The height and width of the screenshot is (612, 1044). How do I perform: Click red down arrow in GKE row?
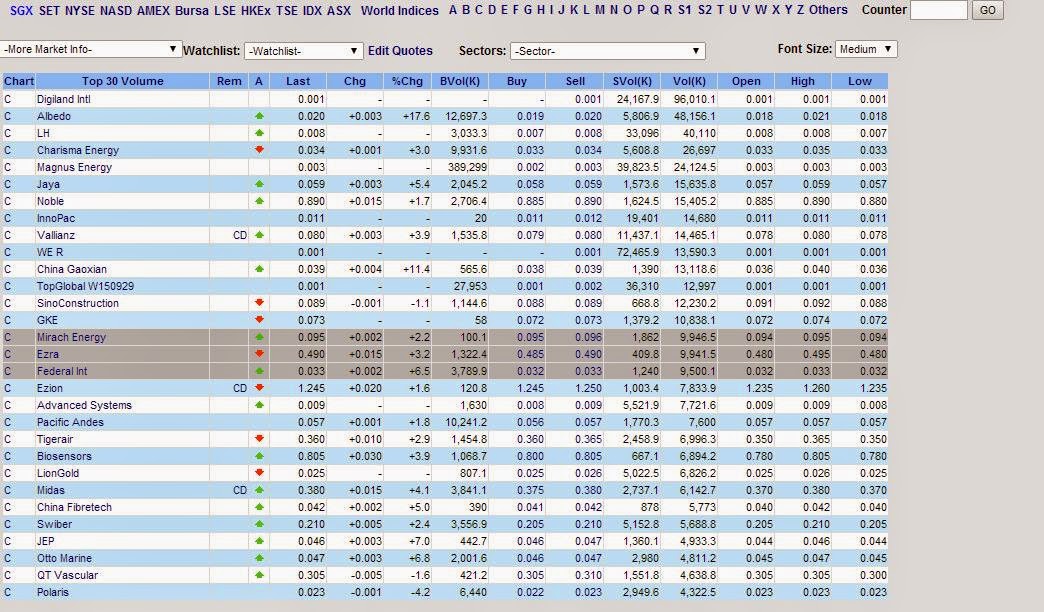(x=260, y=320)
